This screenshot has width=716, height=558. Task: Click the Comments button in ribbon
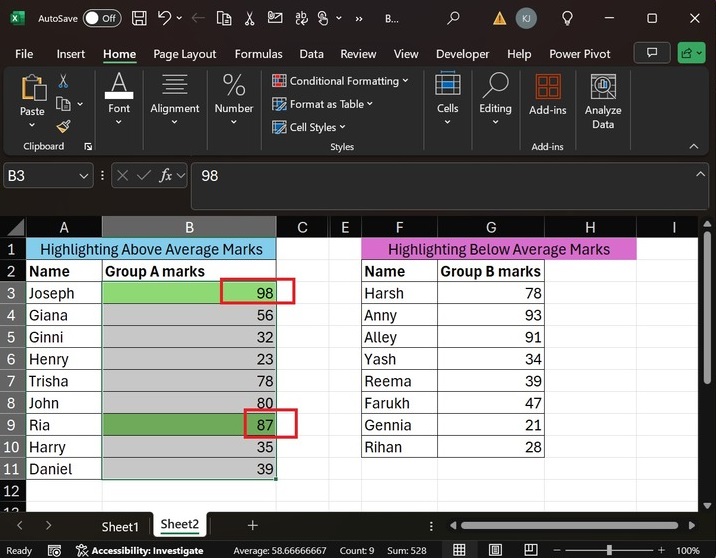[x=653, y=53]
